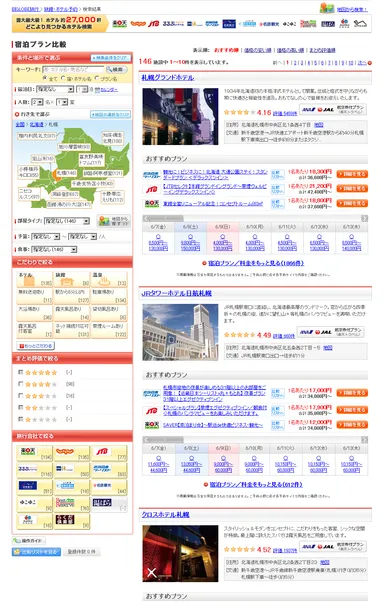Clear the map selection button
This screenshot has height=607, width=384.
(x=110, y=114)
